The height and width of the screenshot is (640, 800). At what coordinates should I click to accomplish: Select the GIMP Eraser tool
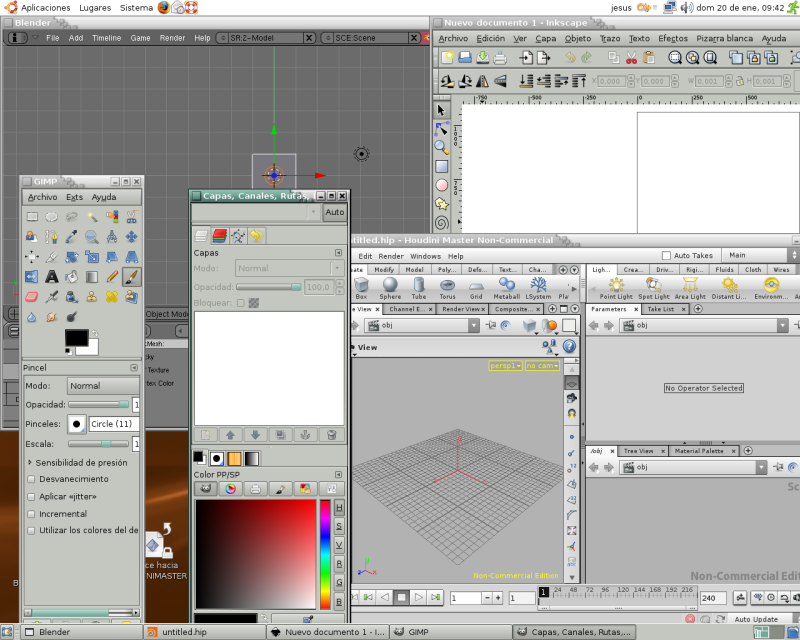[32, 297]
